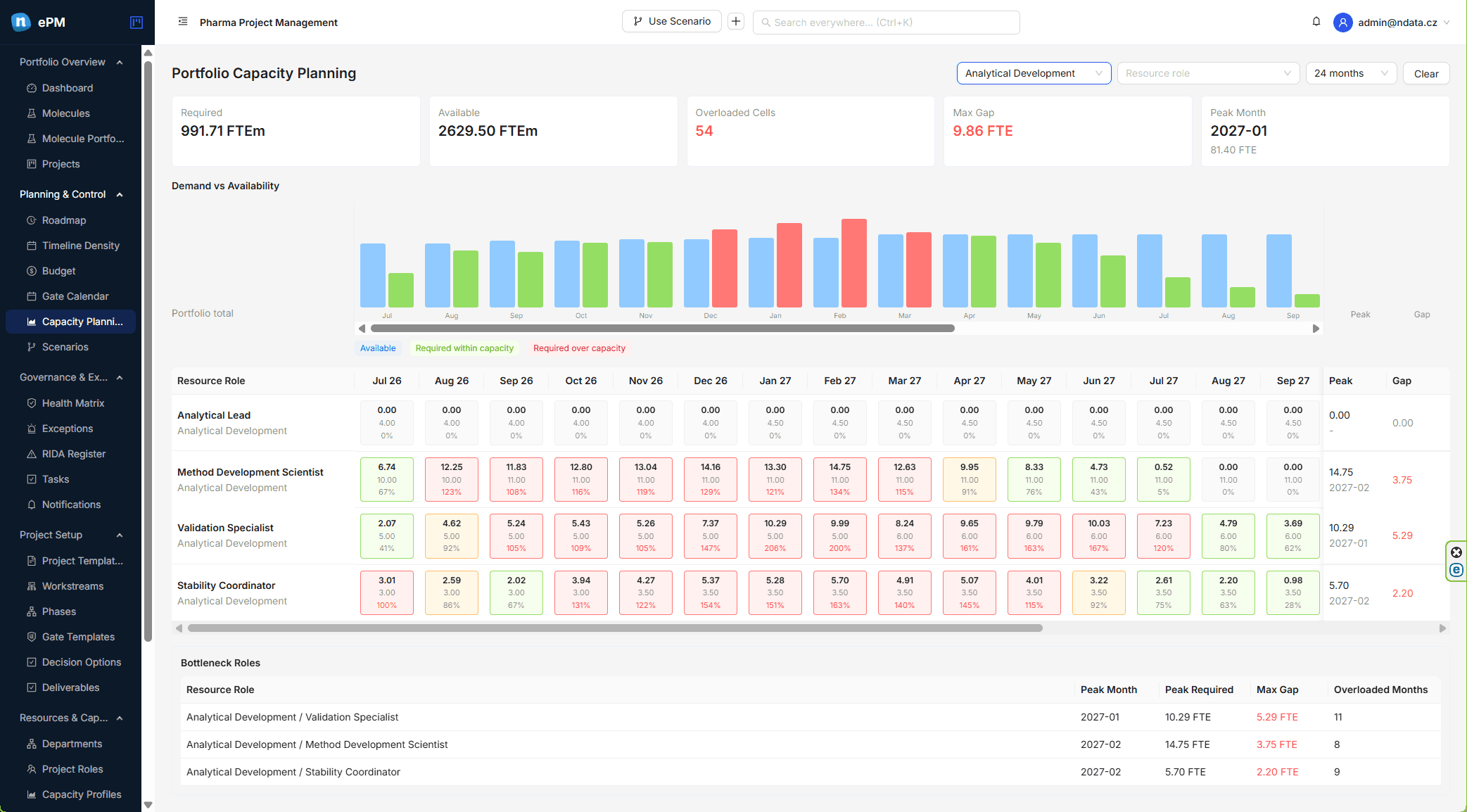This screenshot has width=1467, height=812.
Task: Click the Gate Templates icon
Action: click(32, 637)
